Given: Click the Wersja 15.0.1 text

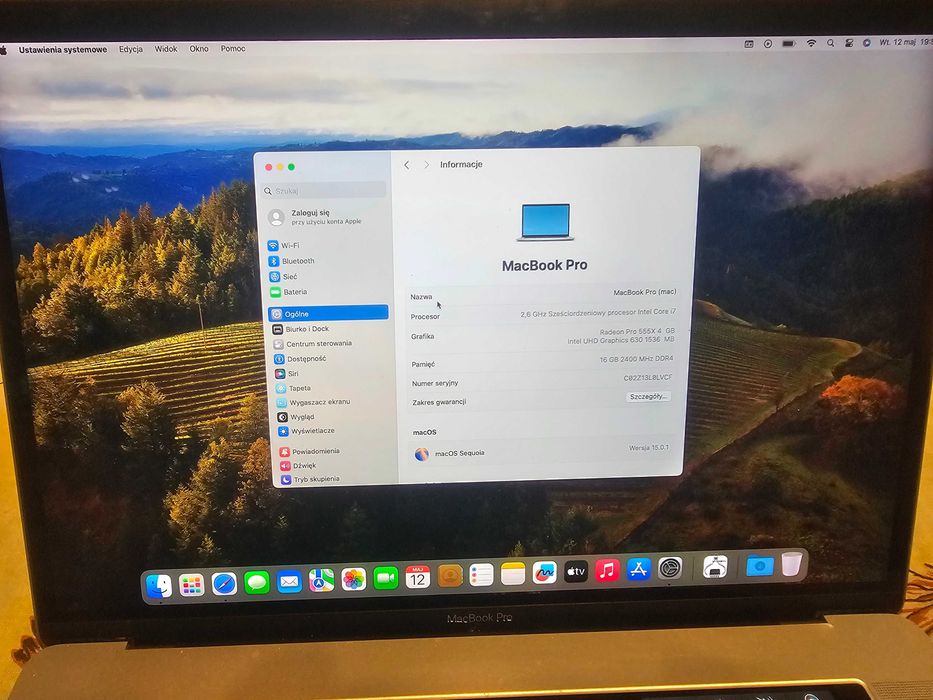Looking at the screenshot, I should click(x=649, y=448).
